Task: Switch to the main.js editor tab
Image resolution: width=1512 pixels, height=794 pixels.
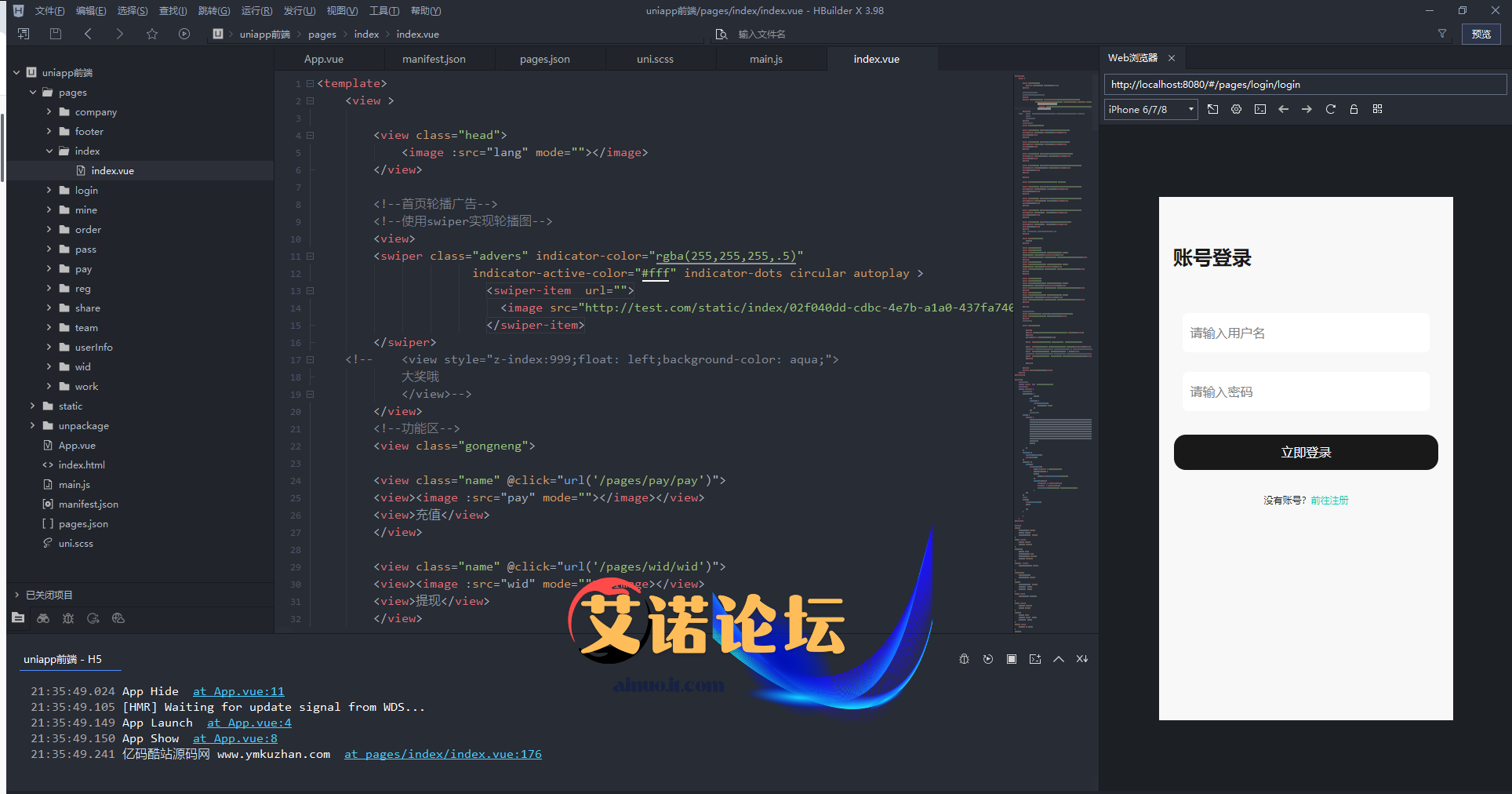Action: (x=766, y=59)
